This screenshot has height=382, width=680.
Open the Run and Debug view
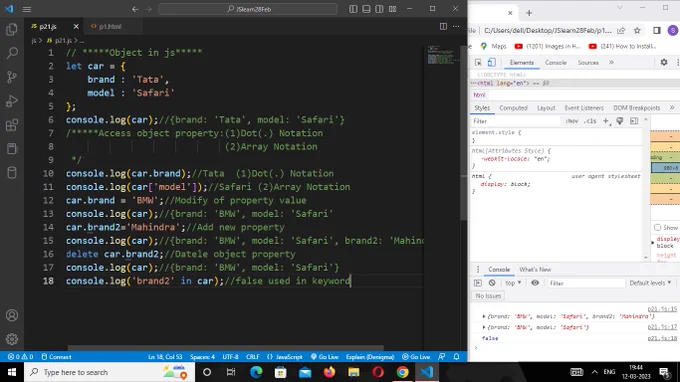(12, 101)
